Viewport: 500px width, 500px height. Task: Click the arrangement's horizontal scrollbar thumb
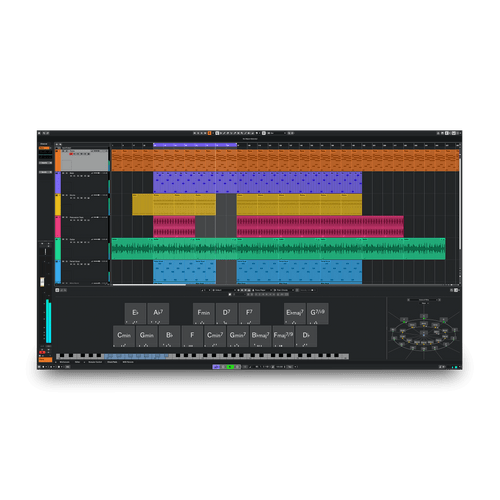tap(149, 285)
